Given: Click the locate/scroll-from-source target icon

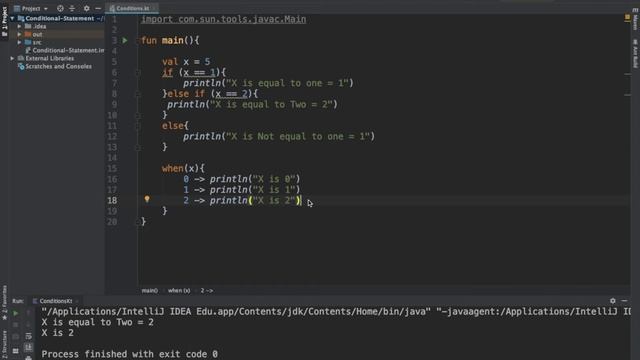Looking at the screenshot, I should pyautogui.click(x=60, y=8).
